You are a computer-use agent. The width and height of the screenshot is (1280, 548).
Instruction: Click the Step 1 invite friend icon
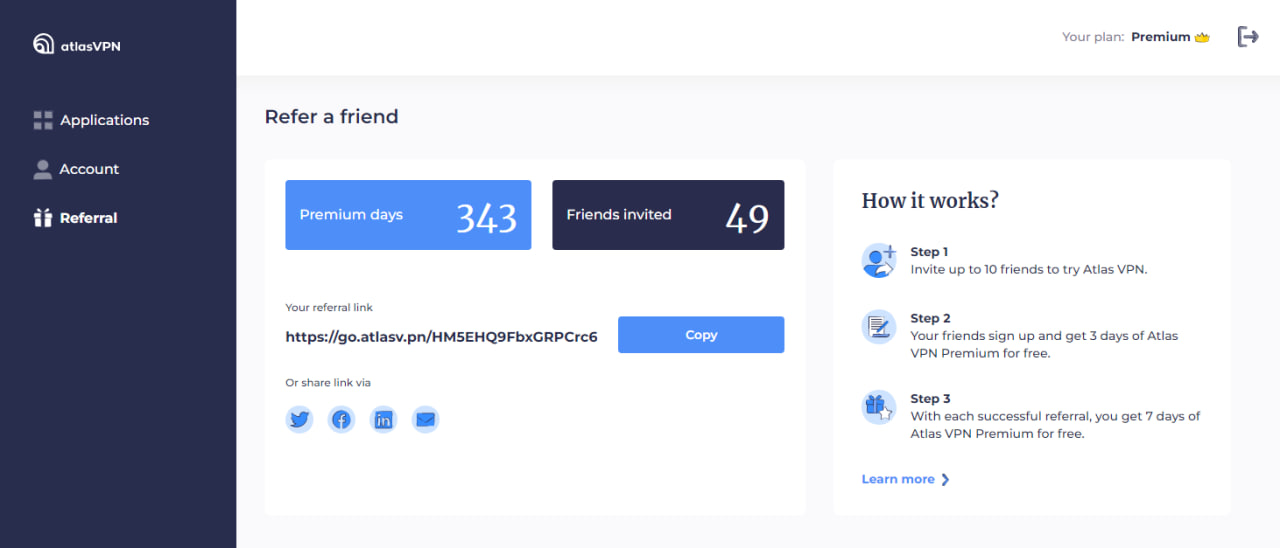click(879, 260)
